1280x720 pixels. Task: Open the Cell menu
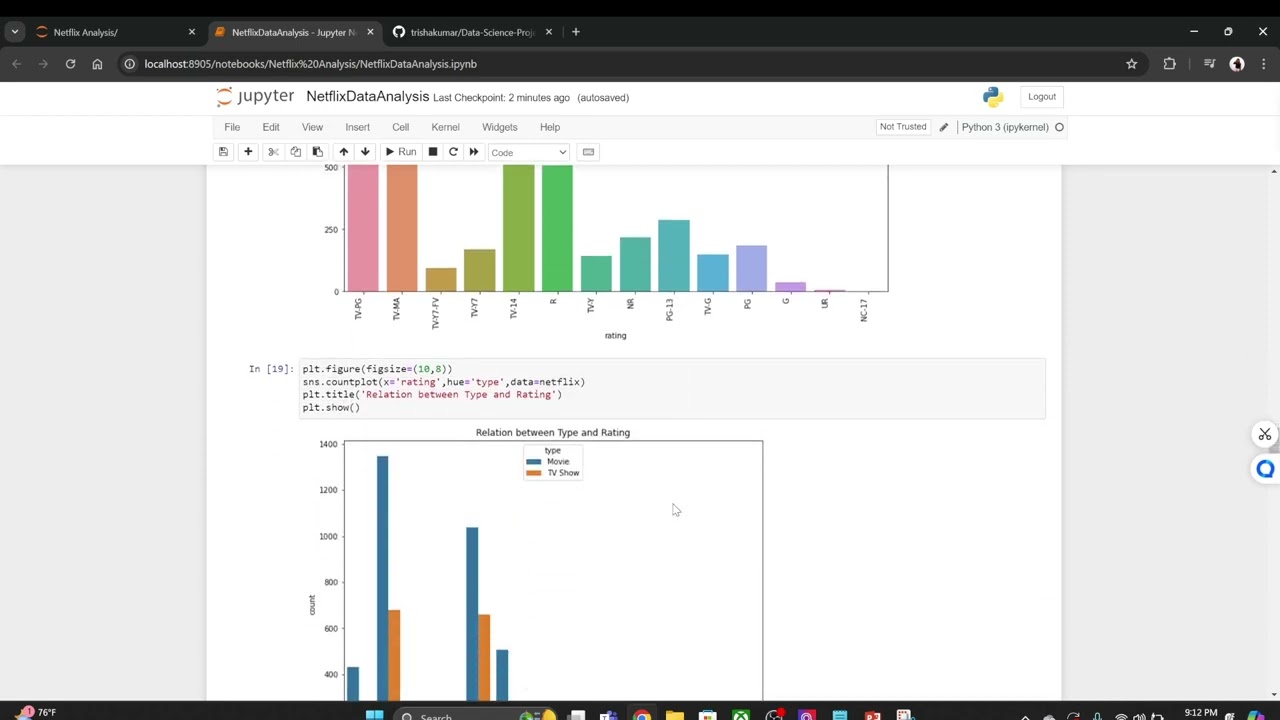tap(400, 127)
